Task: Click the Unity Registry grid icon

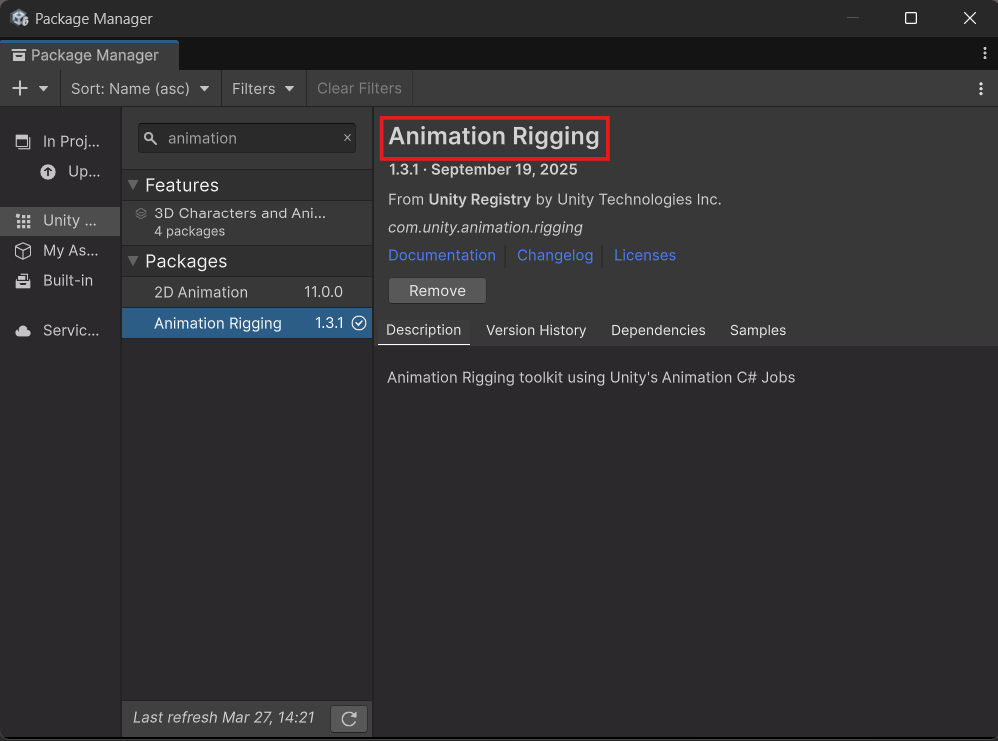Action: [x=23, y=221]
